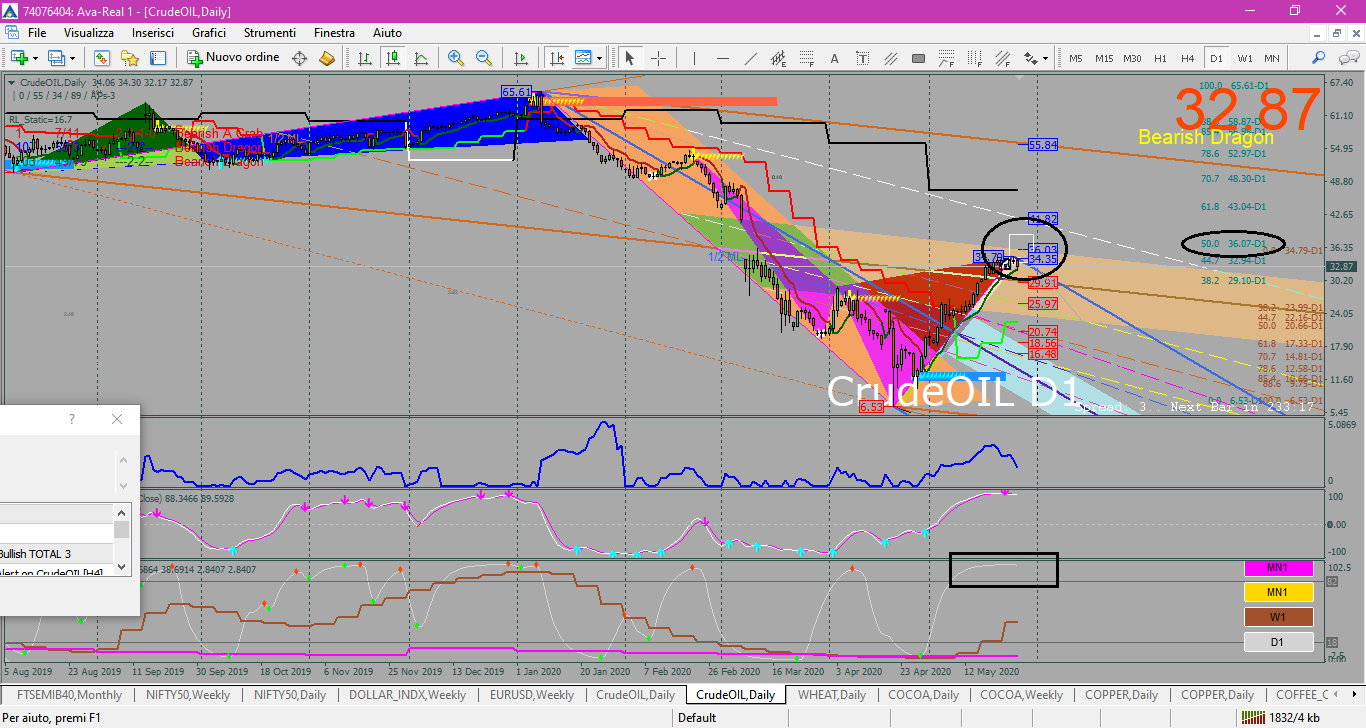Viewport: 1366px width, 728px height.
Task: Expand the arrows objects dropdown
Action: click(x=1045, y=58)
